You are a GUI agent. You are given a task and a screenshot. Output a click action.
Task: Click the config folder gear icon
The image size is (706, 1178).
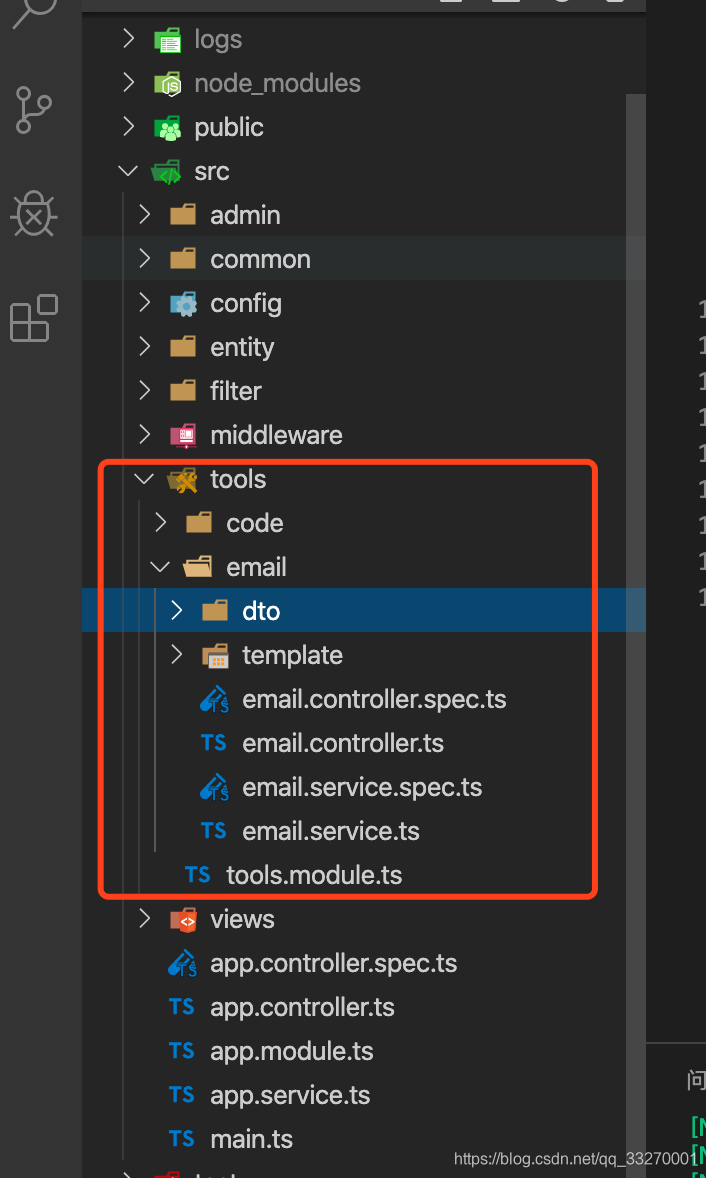[183, 304]
